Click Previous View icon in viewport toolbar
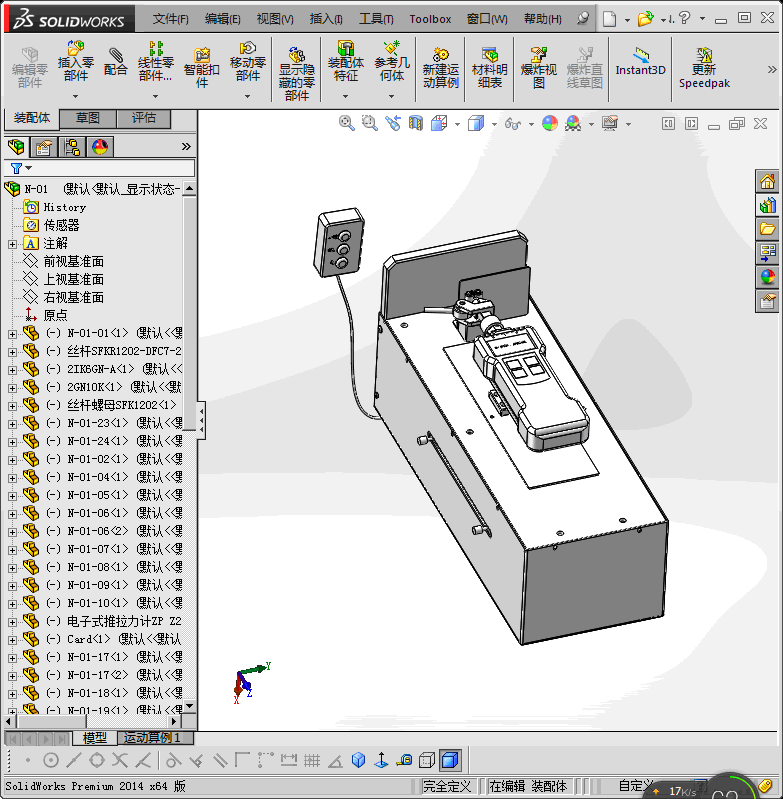The height and width of the screenshot is (799, 783). (392, 123)
